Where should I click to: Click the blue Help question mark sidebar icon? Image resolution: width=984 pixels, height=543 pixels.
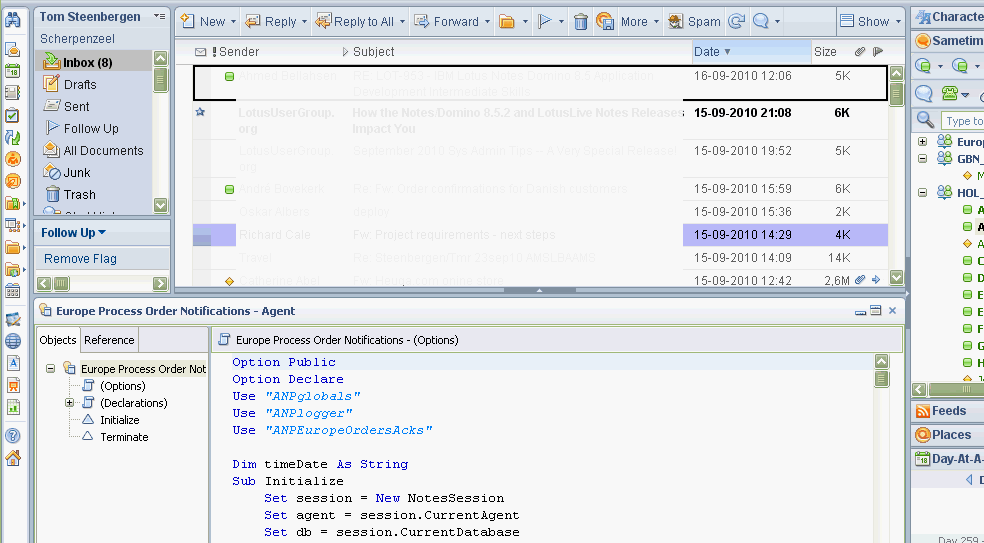click(x=13, y=436)
